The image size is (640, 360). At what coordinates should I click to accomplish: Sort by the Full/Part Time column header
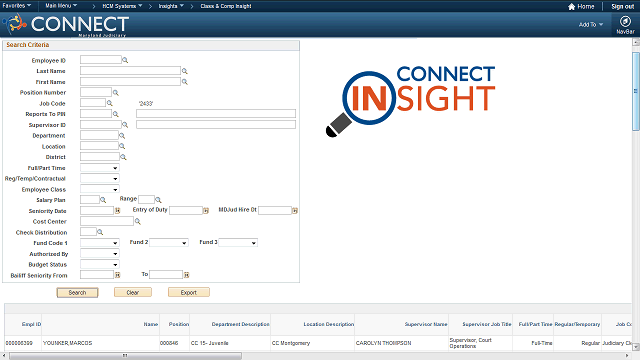click(535, 324)
